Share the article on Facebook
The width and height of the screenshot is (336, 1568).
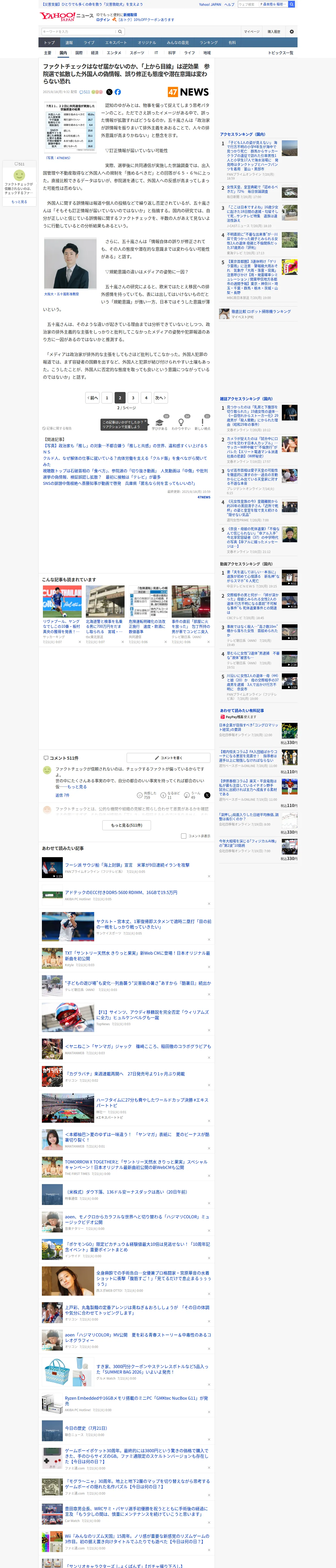(118, 92)
